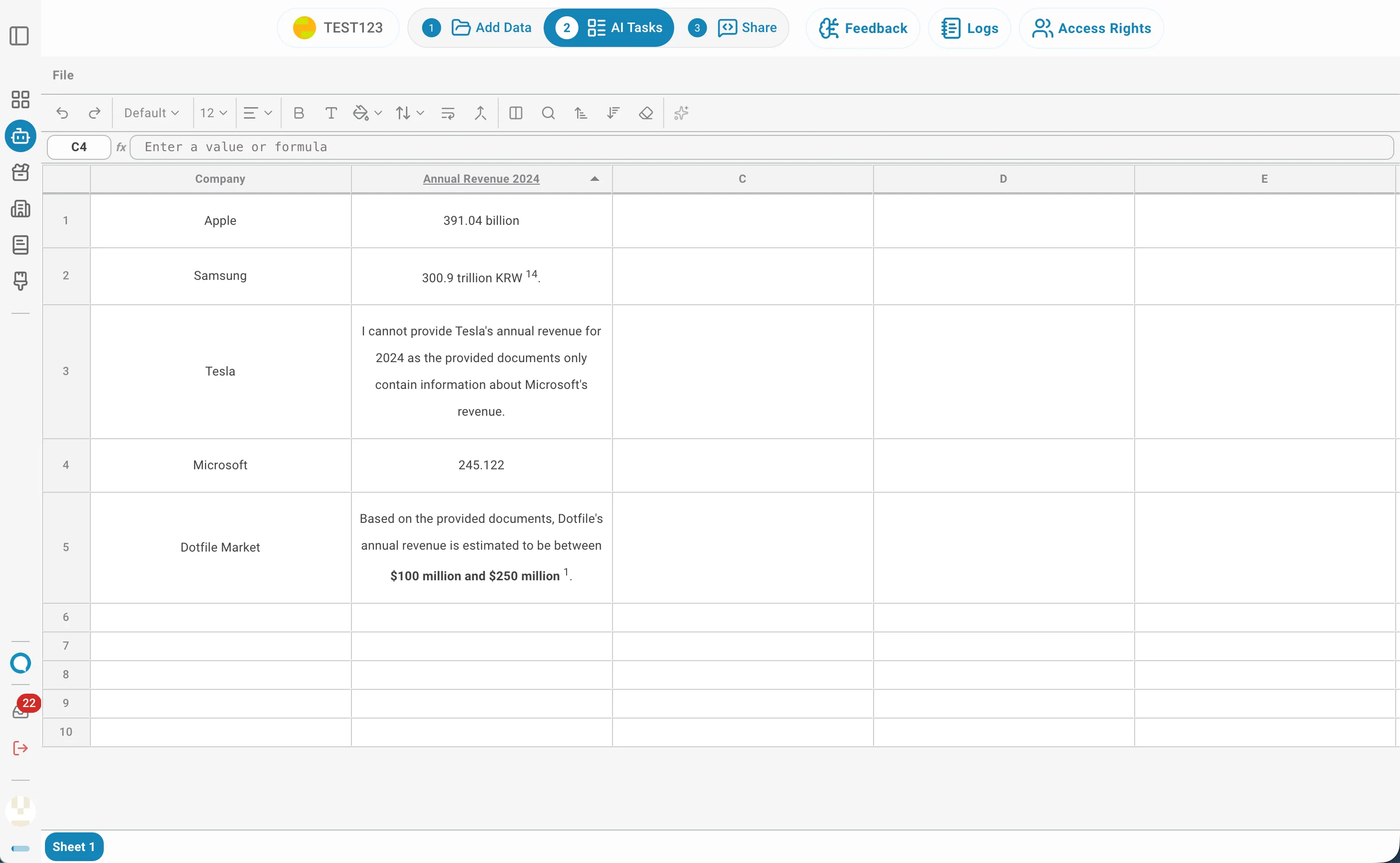Image resolution: width=1400 pixels, height=863 pixels.
Task: Click the red logout icon
Action: [21, 748]
